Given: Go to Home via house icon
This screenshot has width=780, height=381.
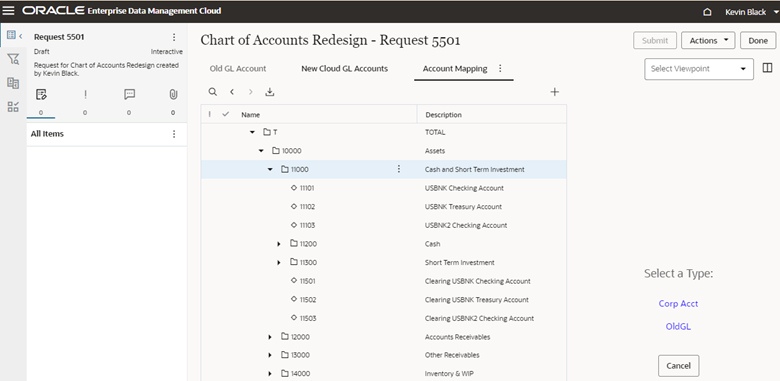Looking at the screenshot, I should (x=707, y=12).
